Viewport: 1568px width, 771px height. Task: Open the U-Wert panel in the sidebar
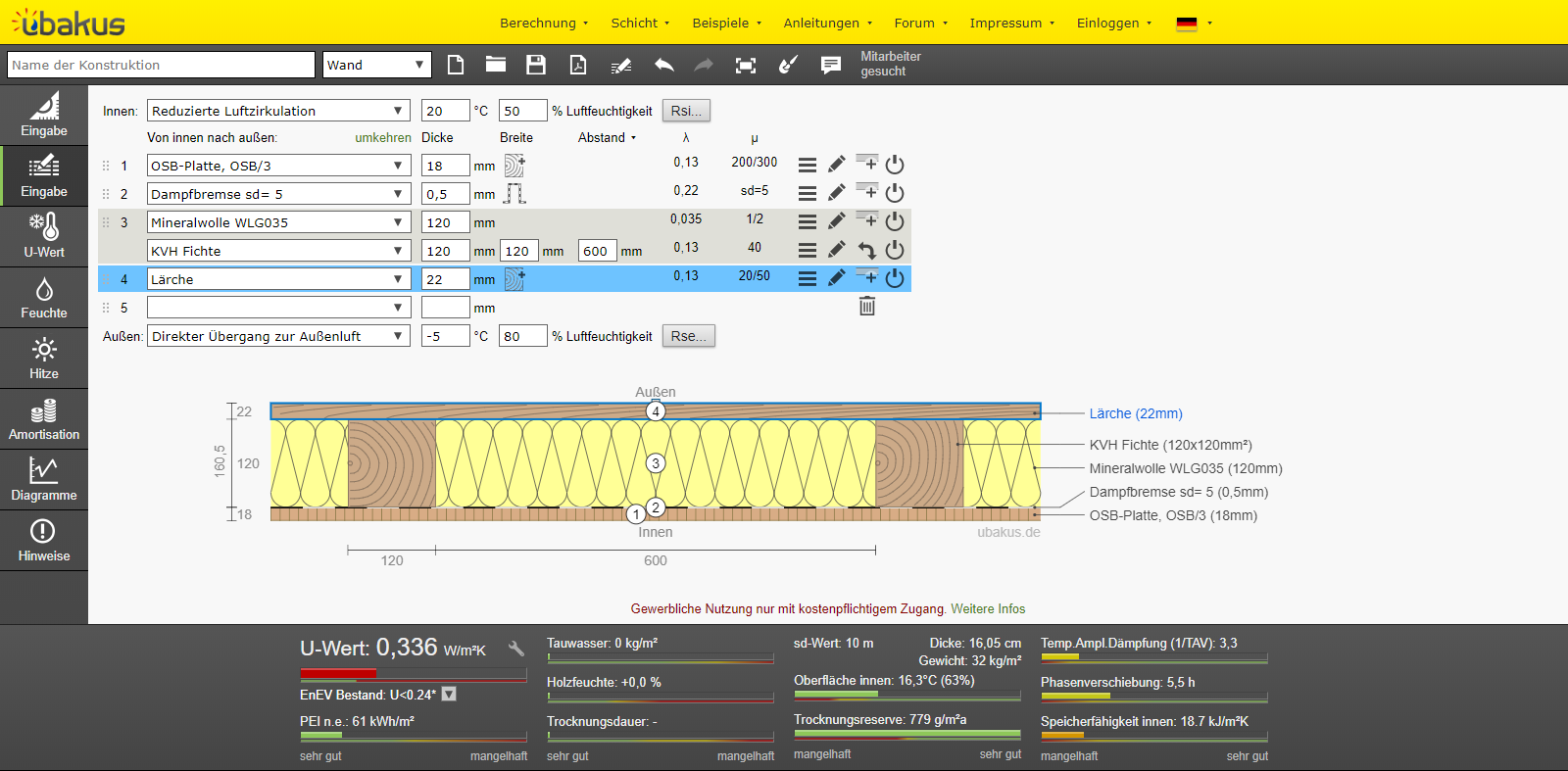44,236
